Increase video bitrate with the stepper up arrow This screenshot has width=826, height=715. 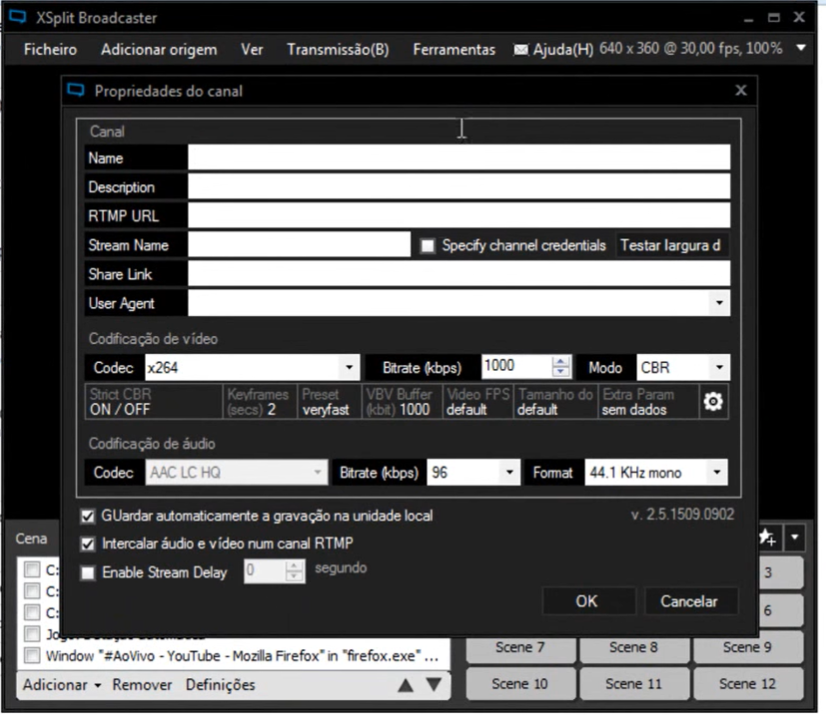click(x=561, y=361)
